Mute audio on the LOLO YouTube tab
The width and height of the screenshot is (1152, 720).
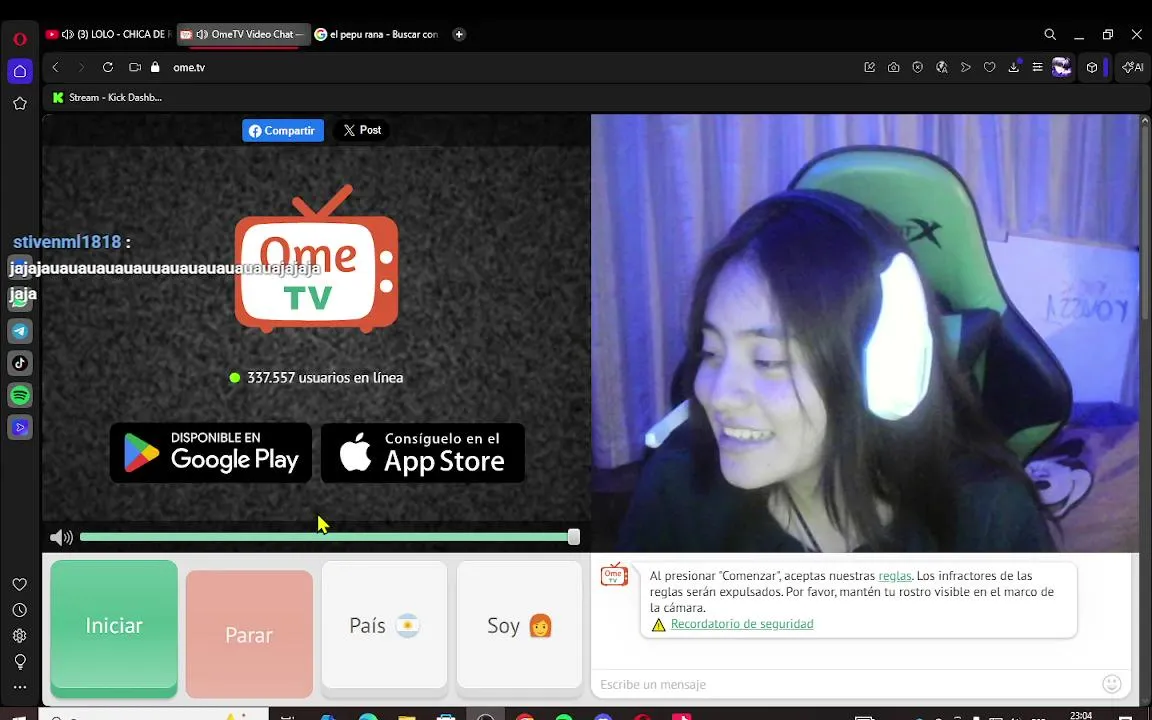tap(68, 35)
